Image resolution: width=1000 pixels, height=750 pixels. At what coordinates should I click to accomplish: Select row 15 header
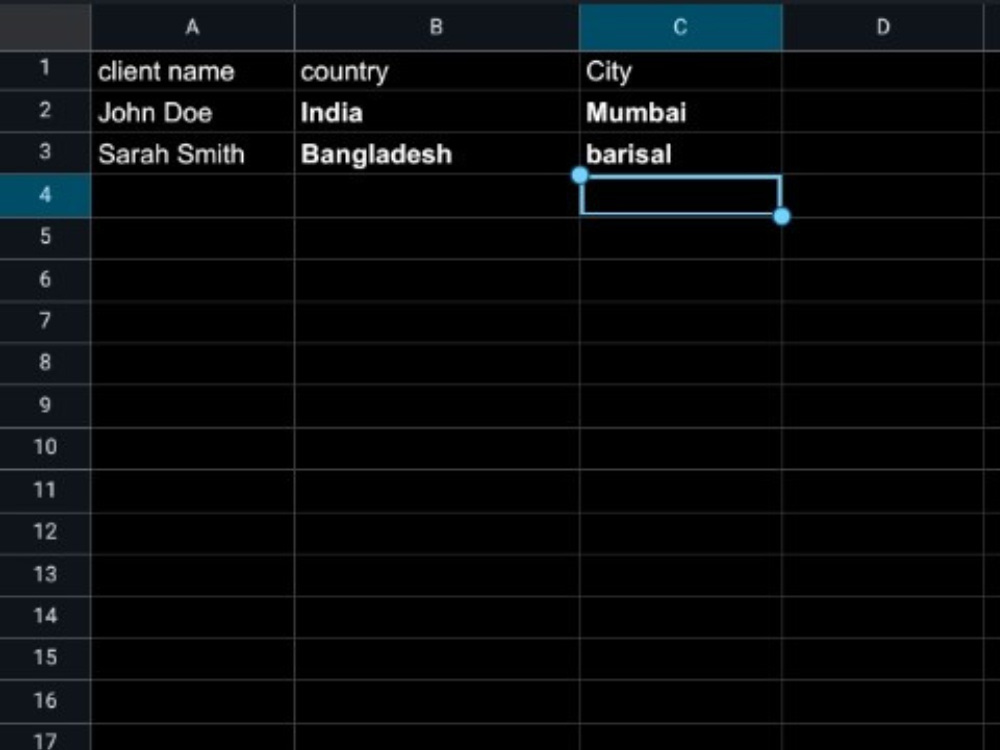45,658
